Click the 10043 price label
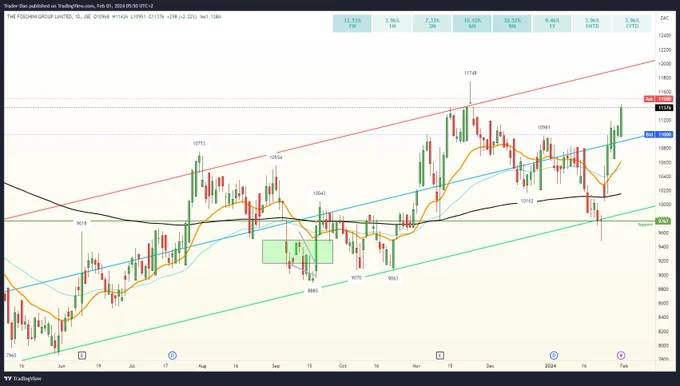The width and height of the screenshot is (680, 386). click(319, 193)
